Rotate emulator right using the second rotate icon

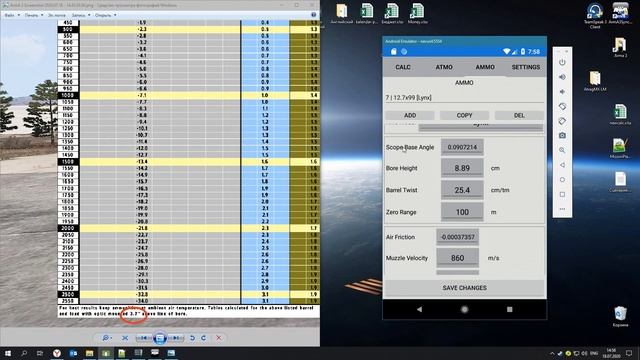(562, 121)
